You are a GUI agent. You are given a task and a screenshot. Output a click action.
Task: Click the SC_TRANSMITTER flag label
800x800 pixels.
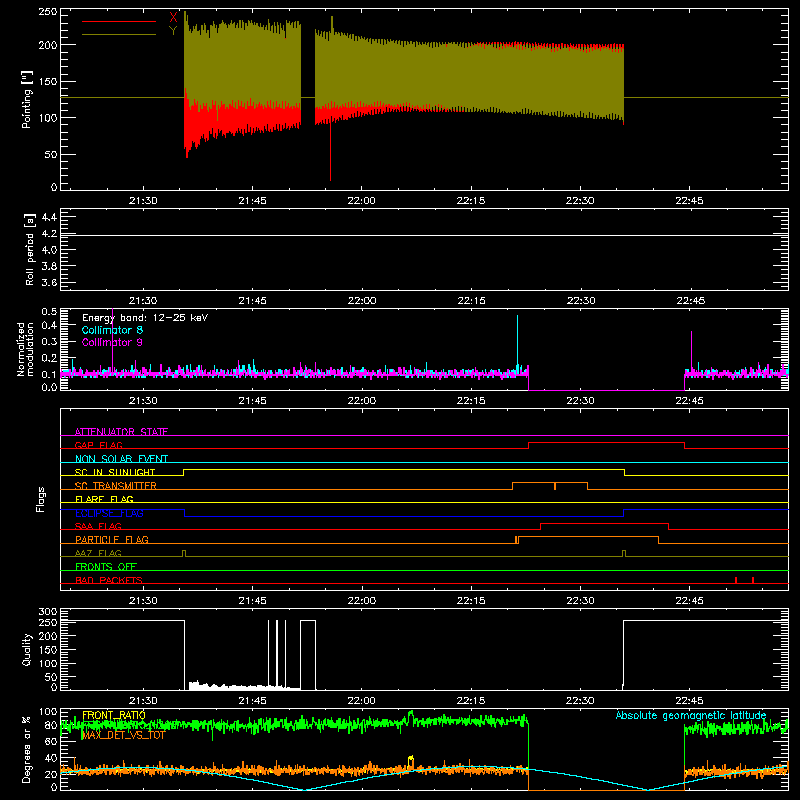tap(116, 485)
